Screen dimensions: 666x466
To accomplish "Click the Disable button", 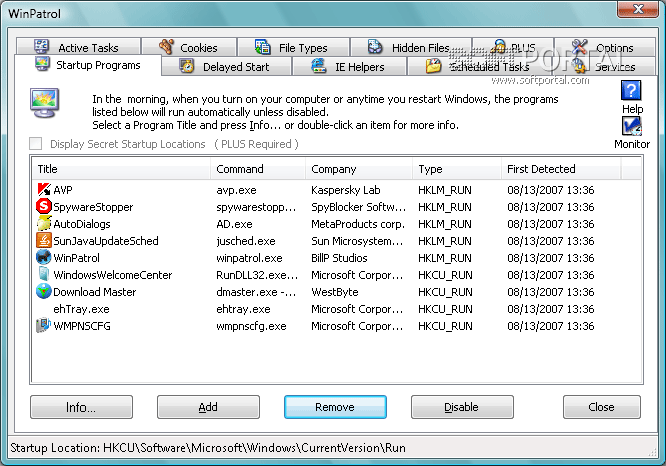I will pyautogui.click(x=462, y=407).
